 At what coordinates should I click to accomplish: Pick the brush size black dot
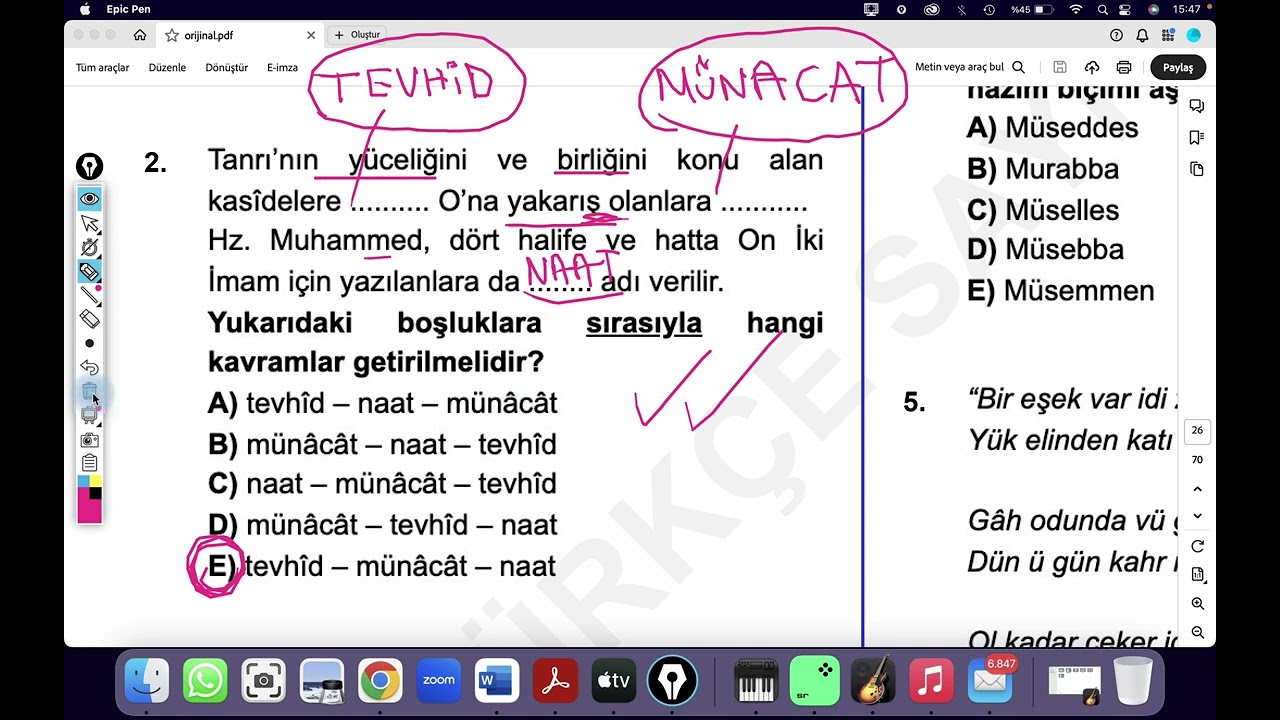pyautogui.click(x=90, y=343)
